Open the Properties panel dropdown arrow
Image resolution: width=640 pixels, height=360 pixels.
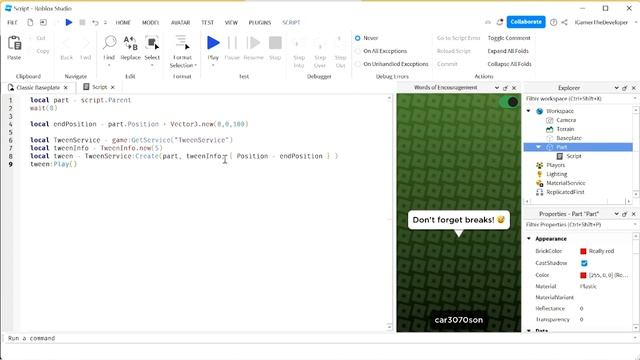point(616,214)
